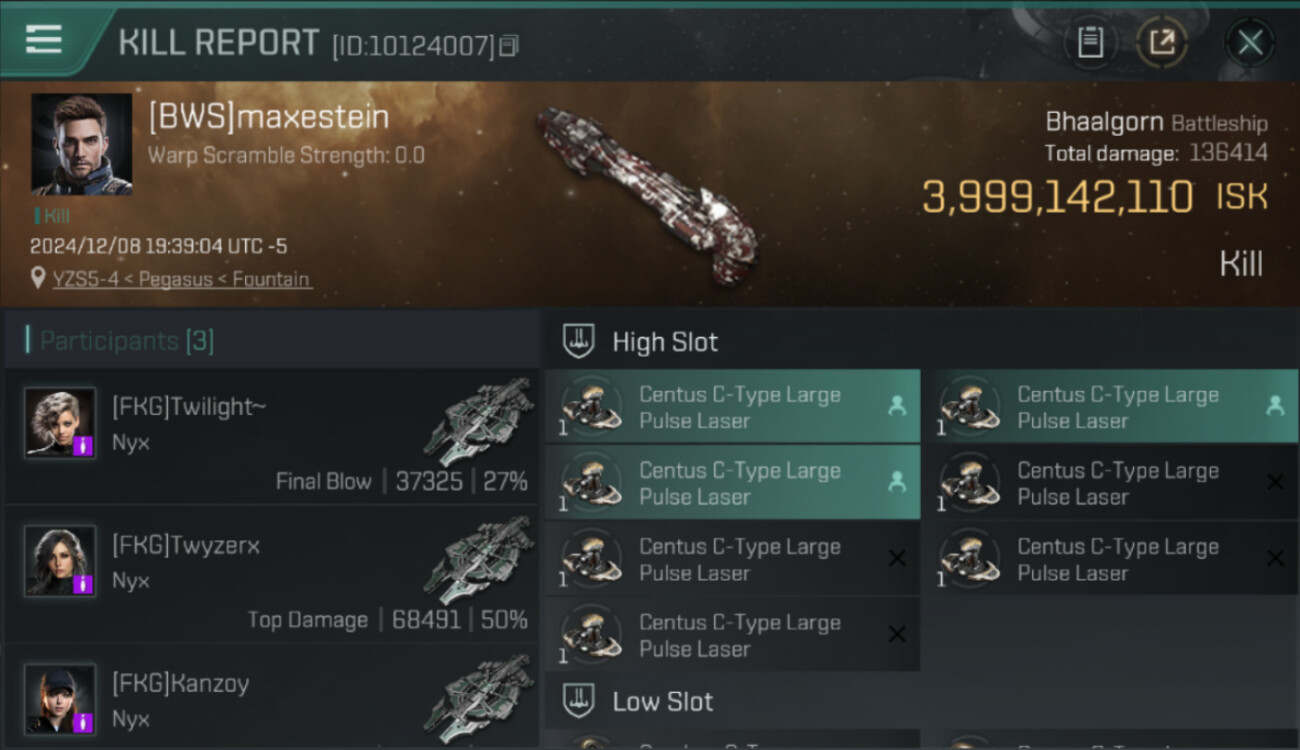This screenshot has height=750, width=1300.
Task: Click the X on the bottom-left Pulse Laser
Action: point(897,634)
